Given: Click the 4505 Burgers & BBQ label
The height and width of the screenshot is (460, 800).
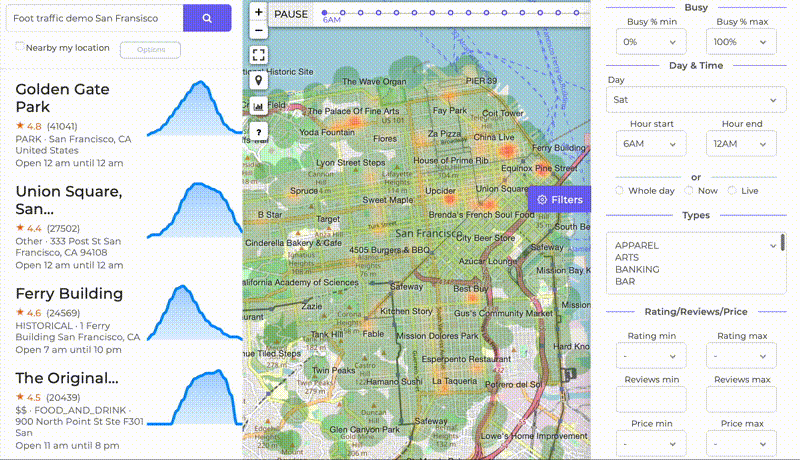Looking at the screenshot, I should (389, 250).
